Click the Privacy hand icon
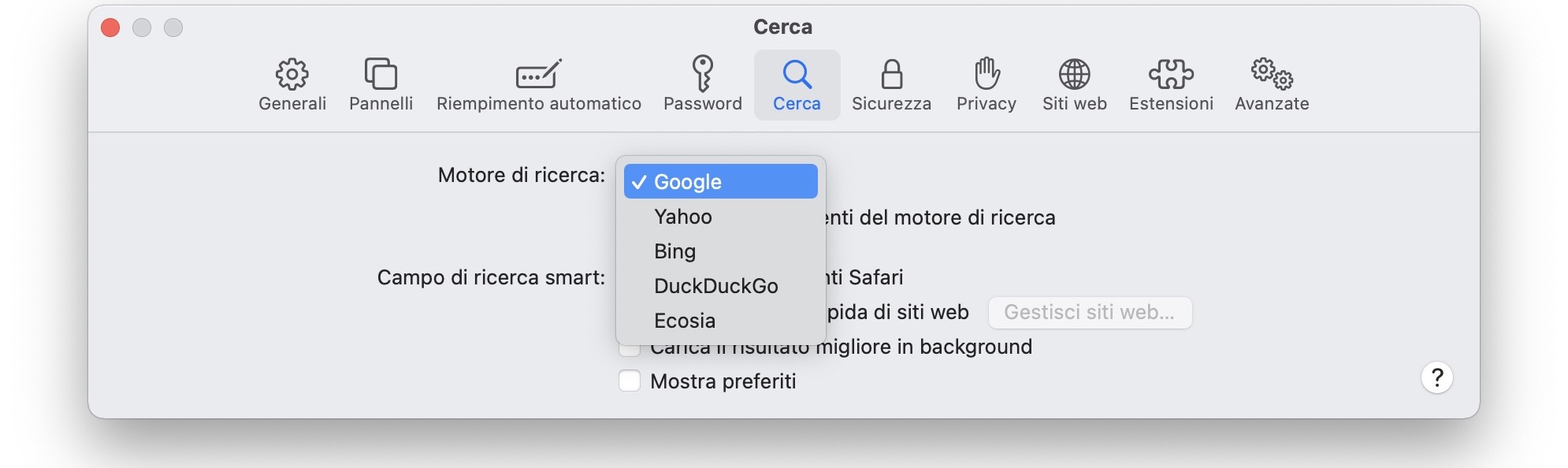This screenshot has width=1568, height=468. tap(985, 83)
